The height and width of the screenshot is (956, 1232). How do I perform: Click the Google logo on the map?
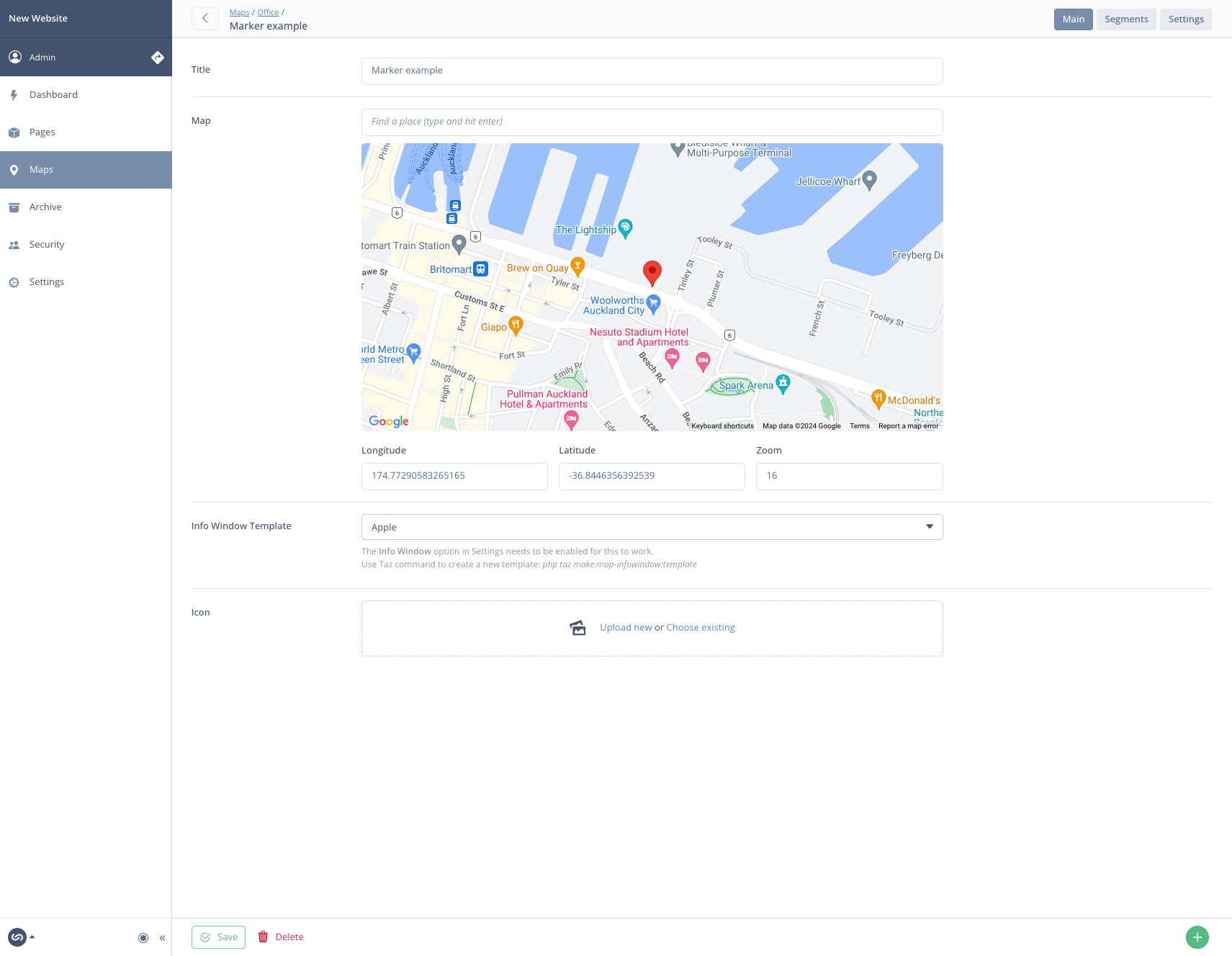click(389, 421)
